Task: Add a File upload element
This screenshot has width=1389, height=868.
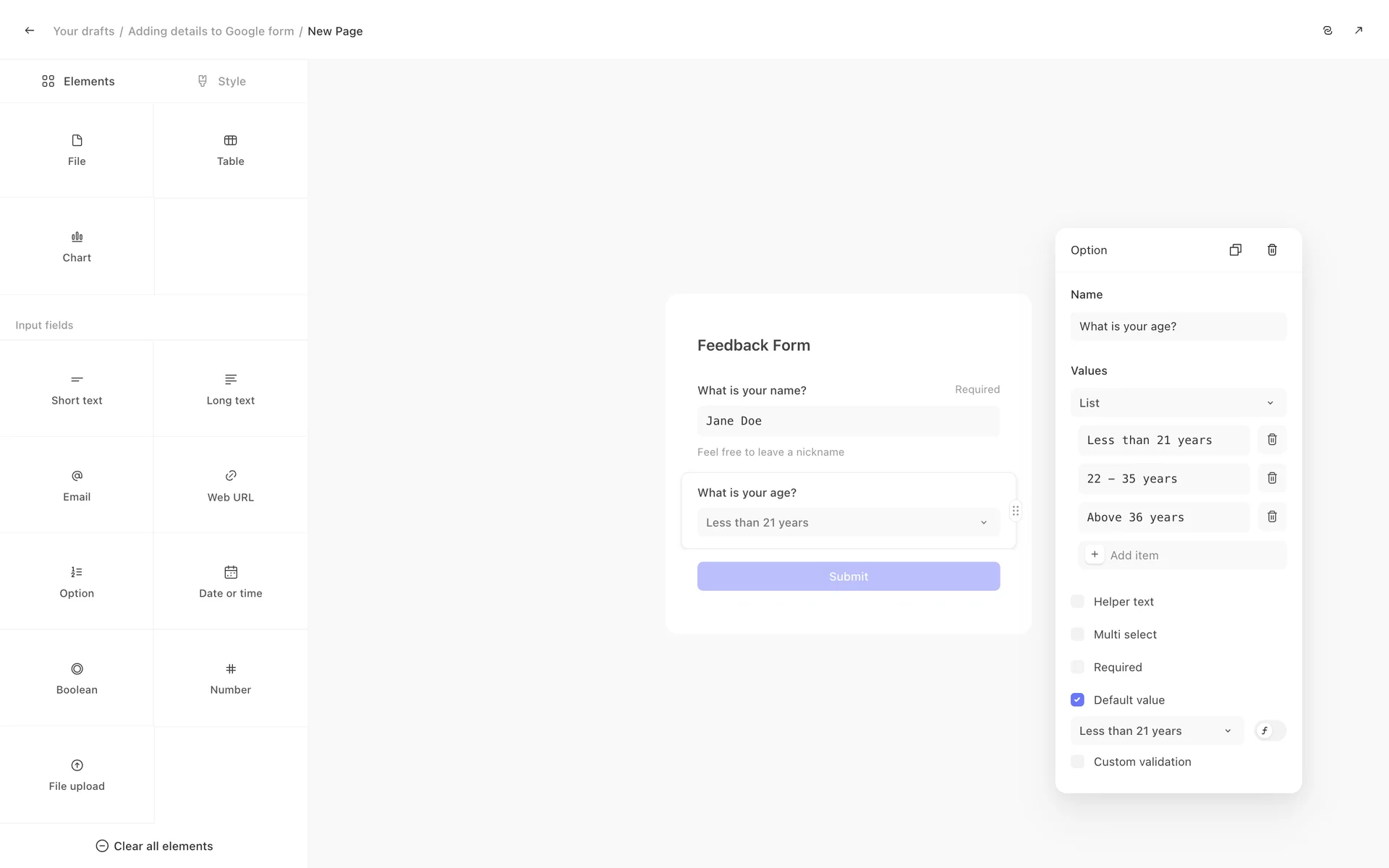Action: 77,775
